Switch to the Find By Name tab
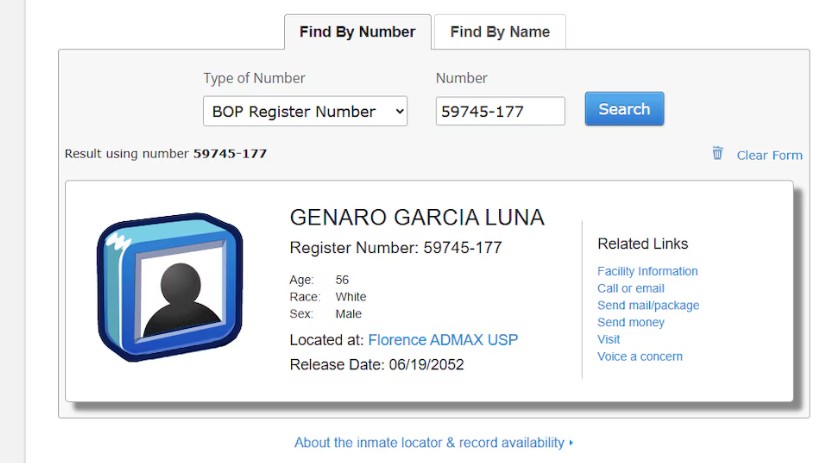 [499, 32]
